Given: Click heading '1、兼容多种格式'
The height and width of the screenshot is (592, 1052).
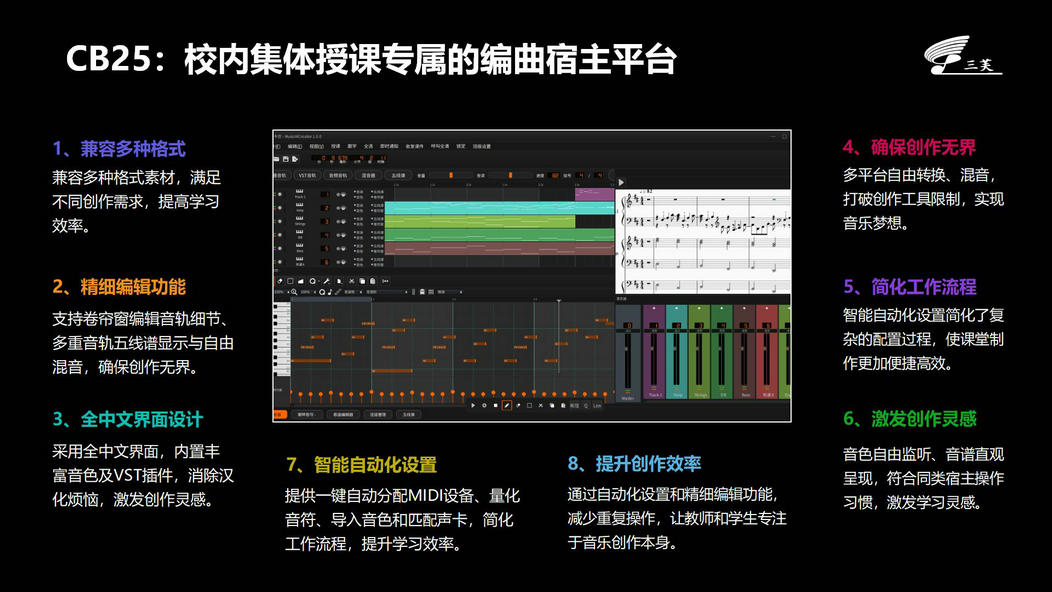Looking at the screenshot, I should [119, 148].
